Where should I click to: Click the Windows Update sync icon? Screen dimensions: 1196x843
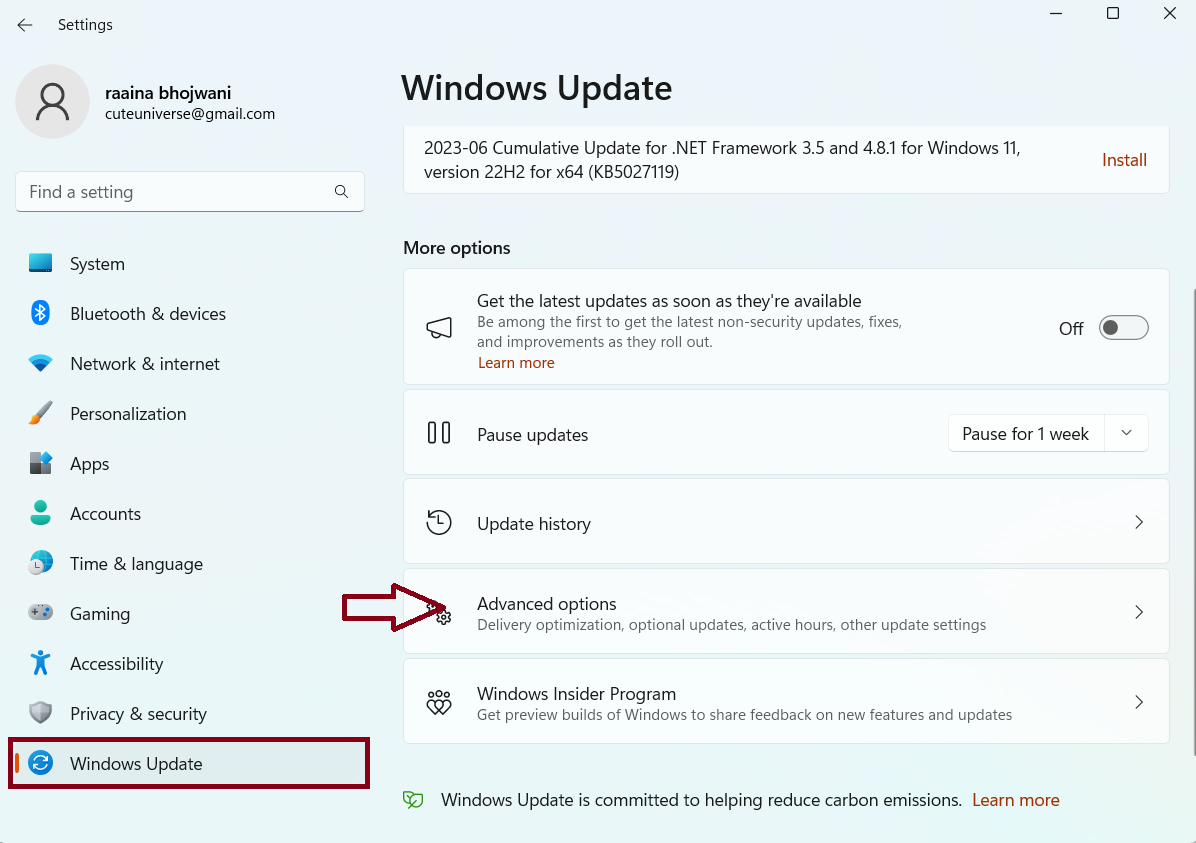click(x=40, y=763)
